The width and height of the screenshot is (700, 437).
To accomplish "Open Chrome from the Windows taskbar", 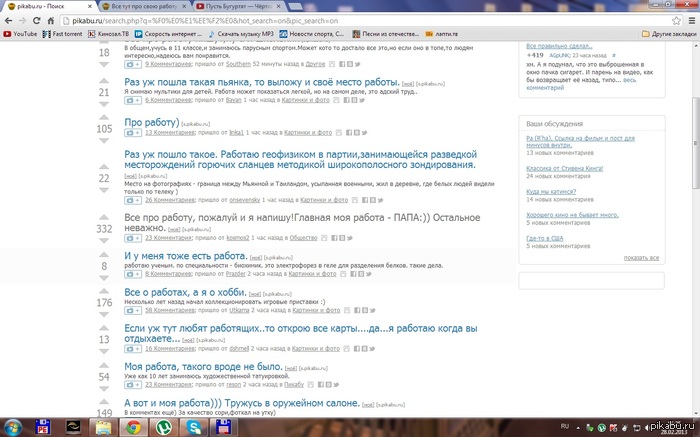I will point(132,427).
